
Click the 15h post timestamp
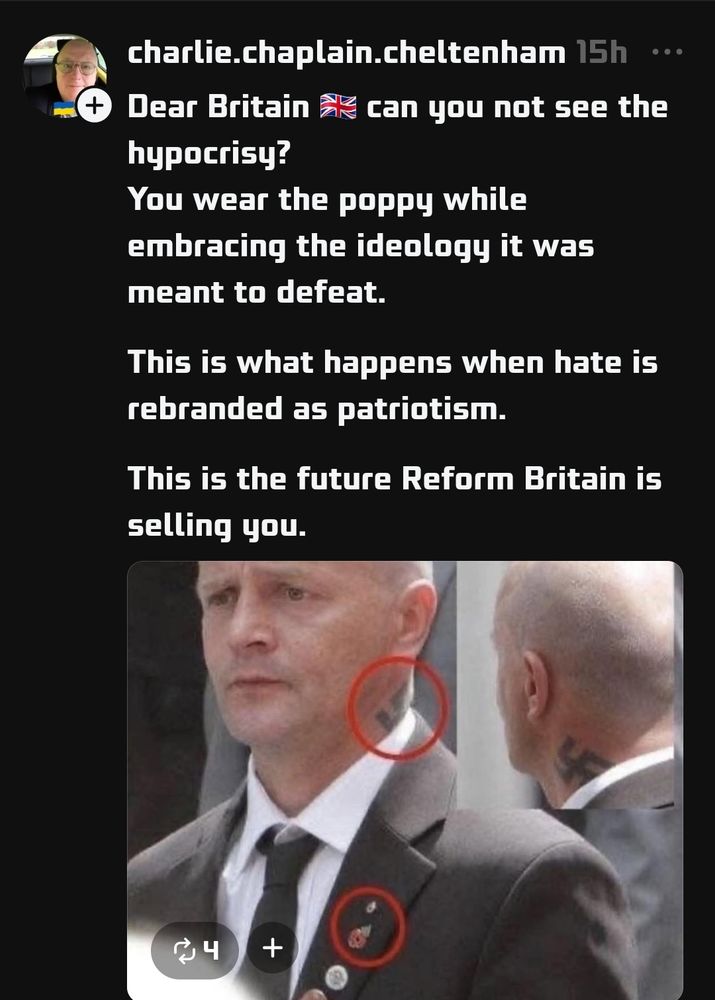(601, 52)
